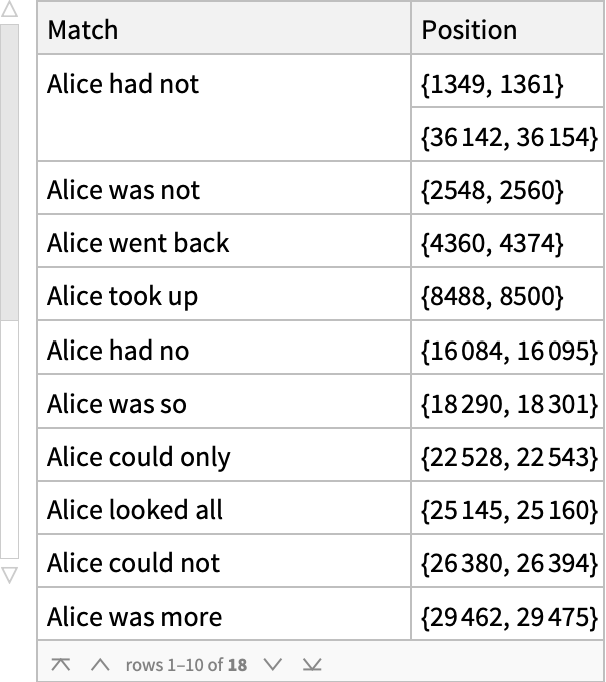Select the Match column header

pyautogui.click(x=83, y=30)
